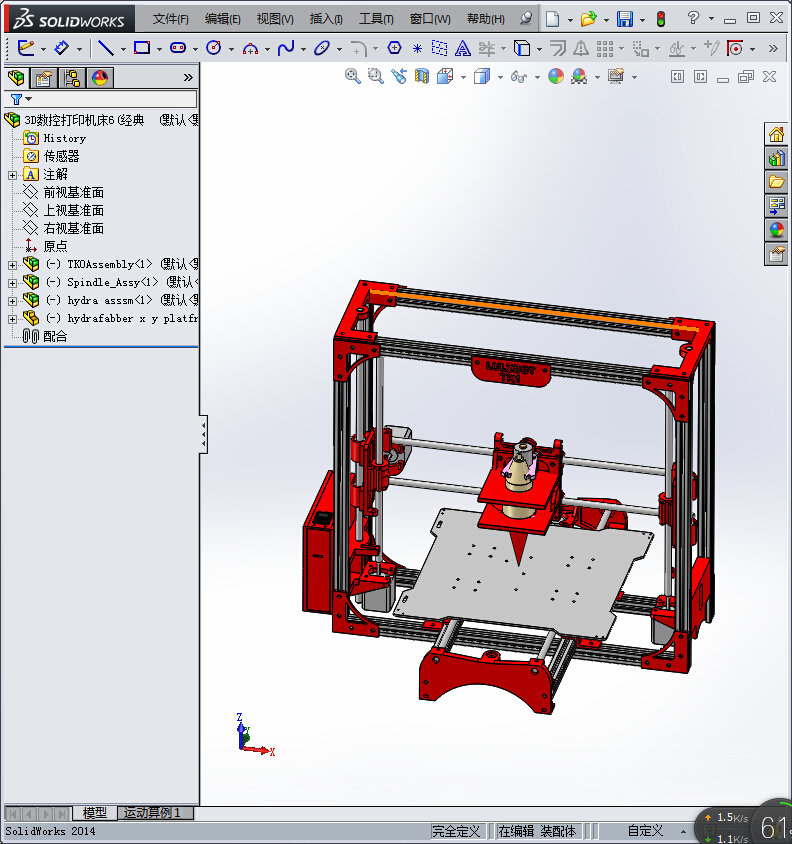The height and width of the screenshot is (844, 792).
Task: Click the Section View icon
Action: click(422, 76)
